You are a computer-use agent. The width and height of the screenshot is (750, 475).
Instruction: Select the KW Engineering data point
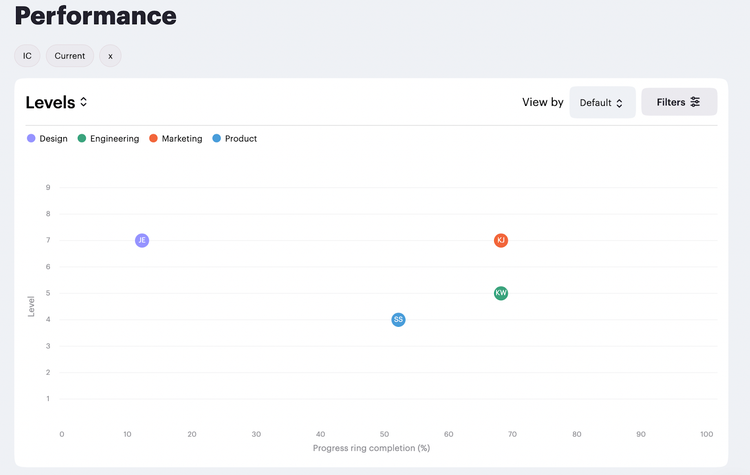click(501, 293)
